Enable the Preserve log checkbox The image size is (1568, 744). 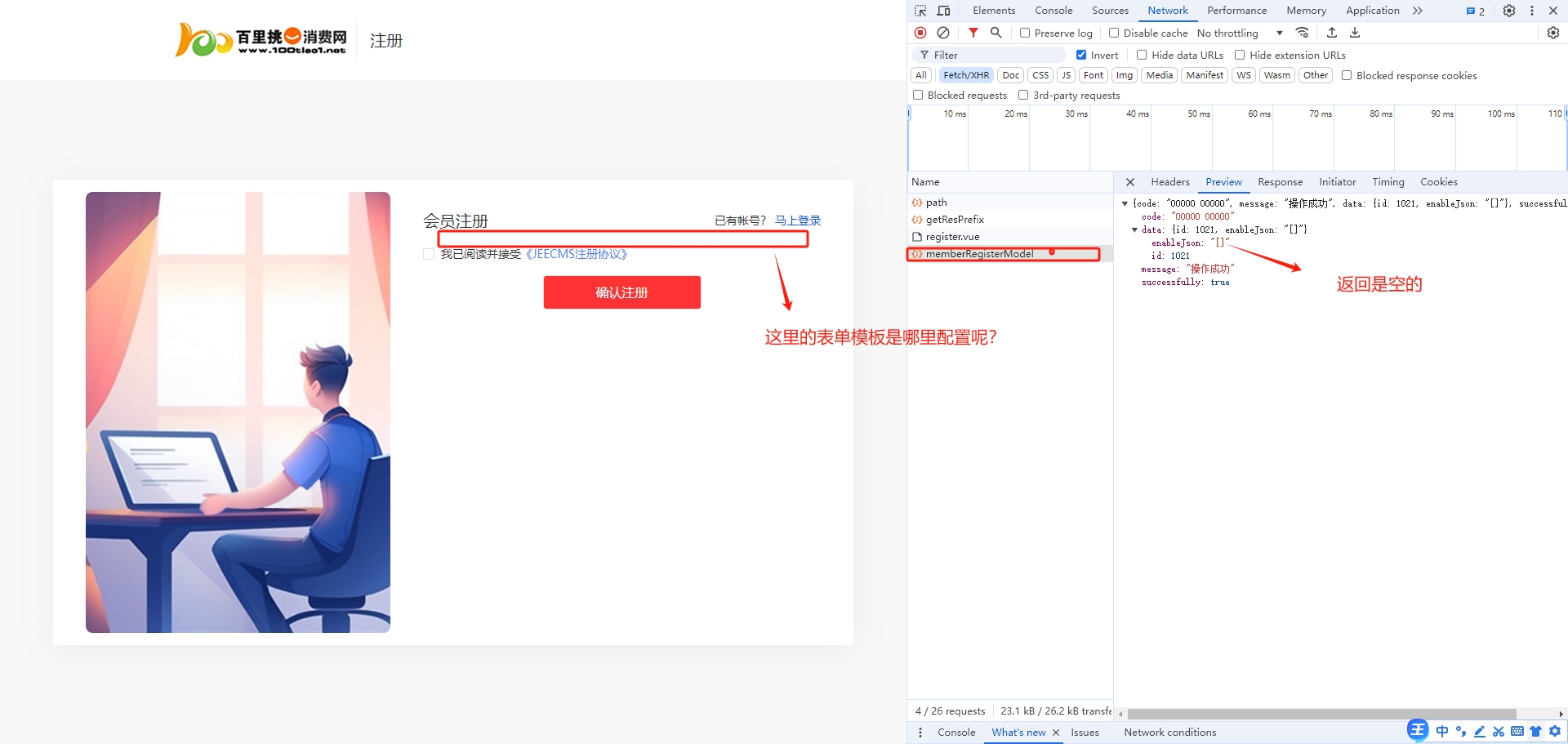click(x=1025, y=33)
